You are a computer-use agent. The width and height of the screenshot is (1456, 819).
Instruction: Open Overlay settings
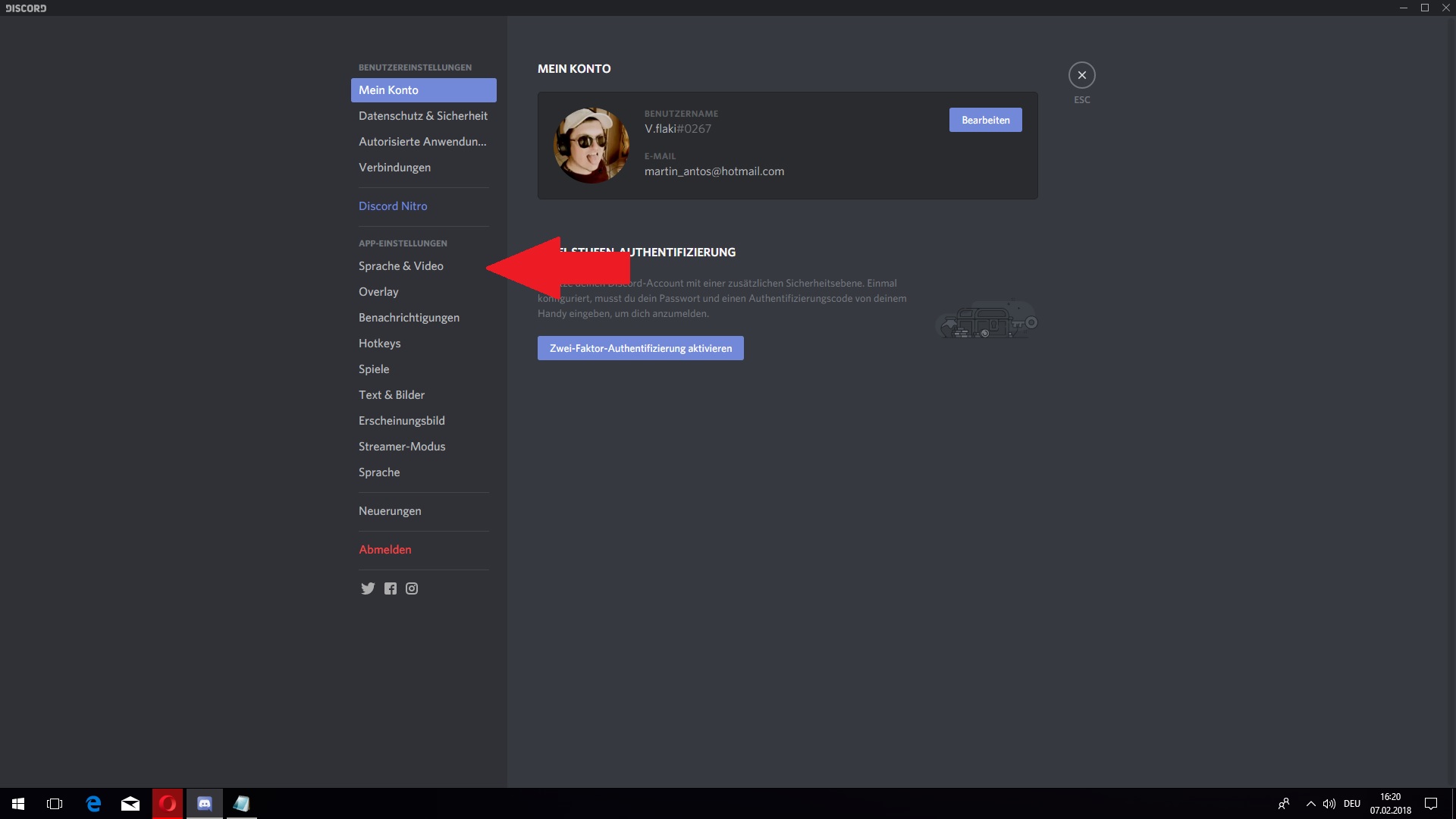point(423,292)
